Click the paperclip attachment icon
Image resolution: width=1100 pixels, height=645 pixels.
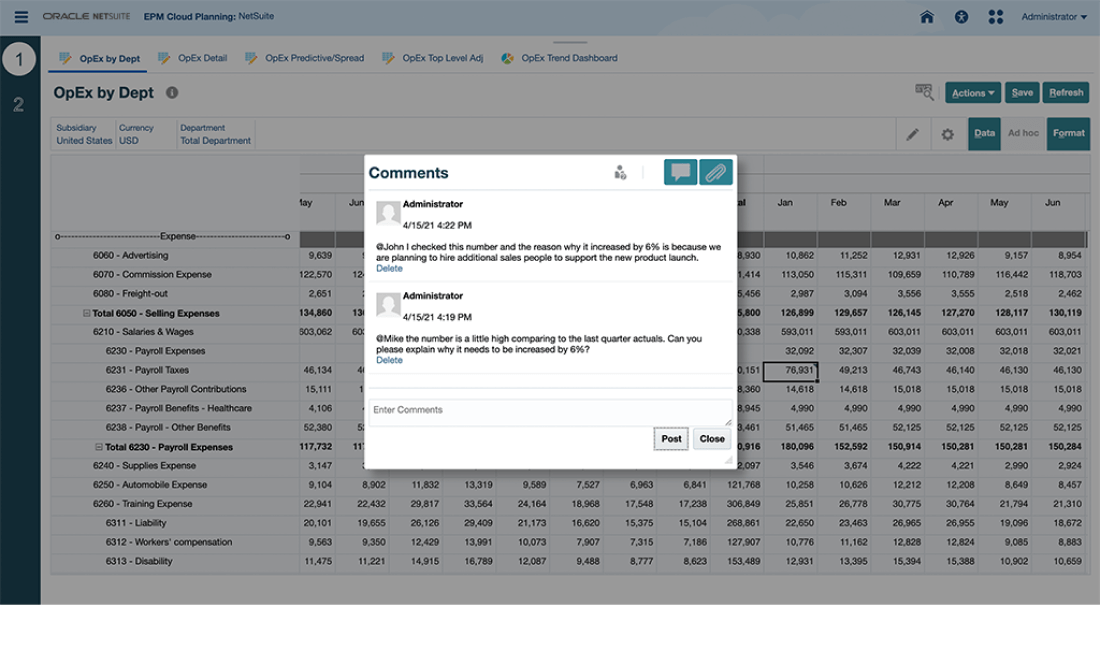click(715, 172)
